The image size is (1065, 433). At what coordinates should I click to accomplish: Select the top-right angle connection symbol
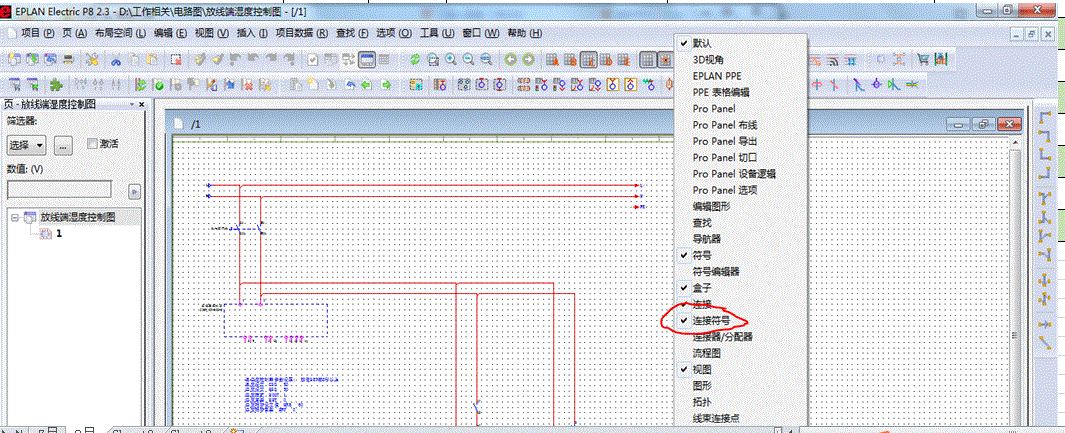(x=1045, y=136)
